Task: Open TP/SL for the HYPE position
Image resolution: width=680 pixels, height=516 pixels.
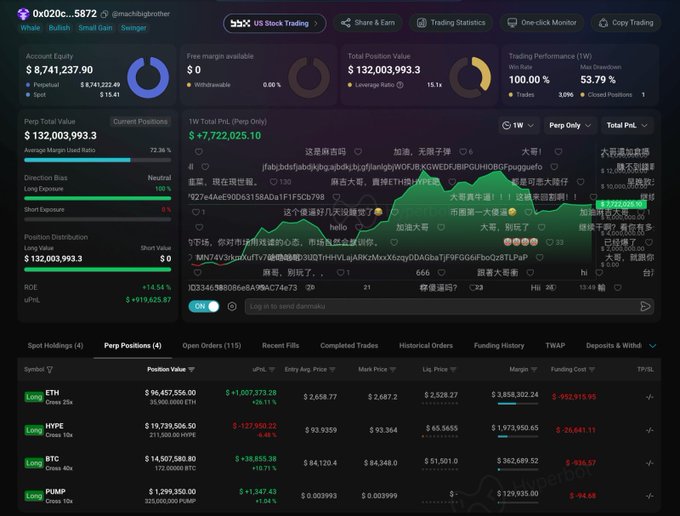Action: [x=649, y=430]
